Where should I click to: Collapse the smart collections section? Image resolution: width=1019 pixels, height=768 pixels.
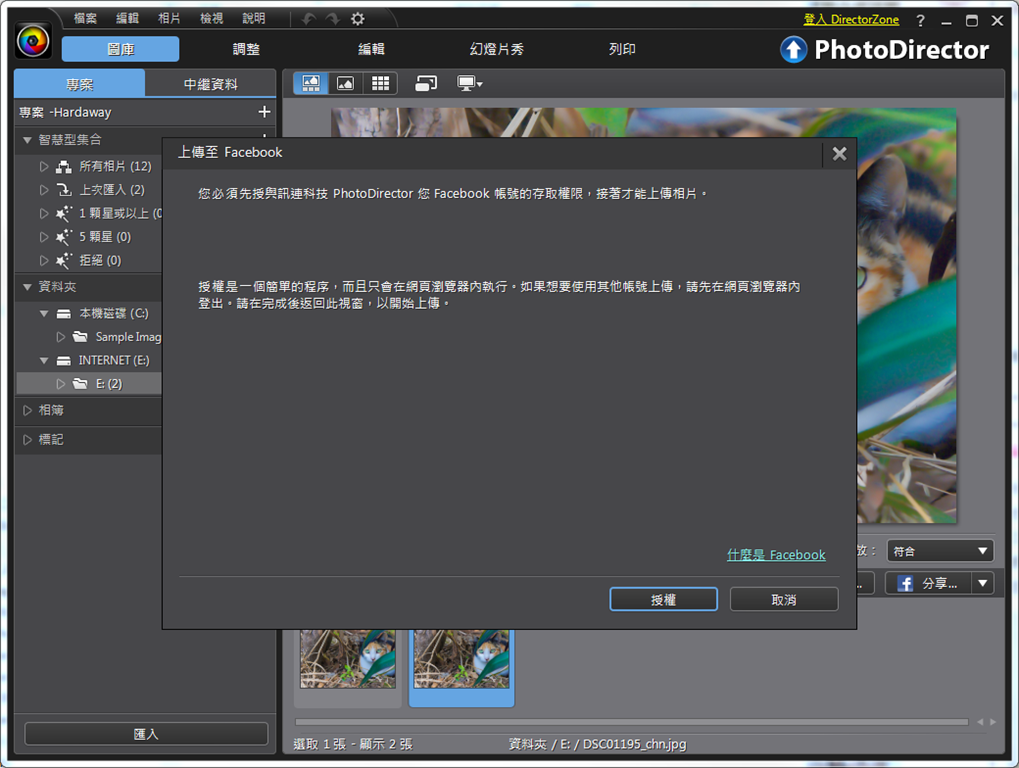(27, 140)
